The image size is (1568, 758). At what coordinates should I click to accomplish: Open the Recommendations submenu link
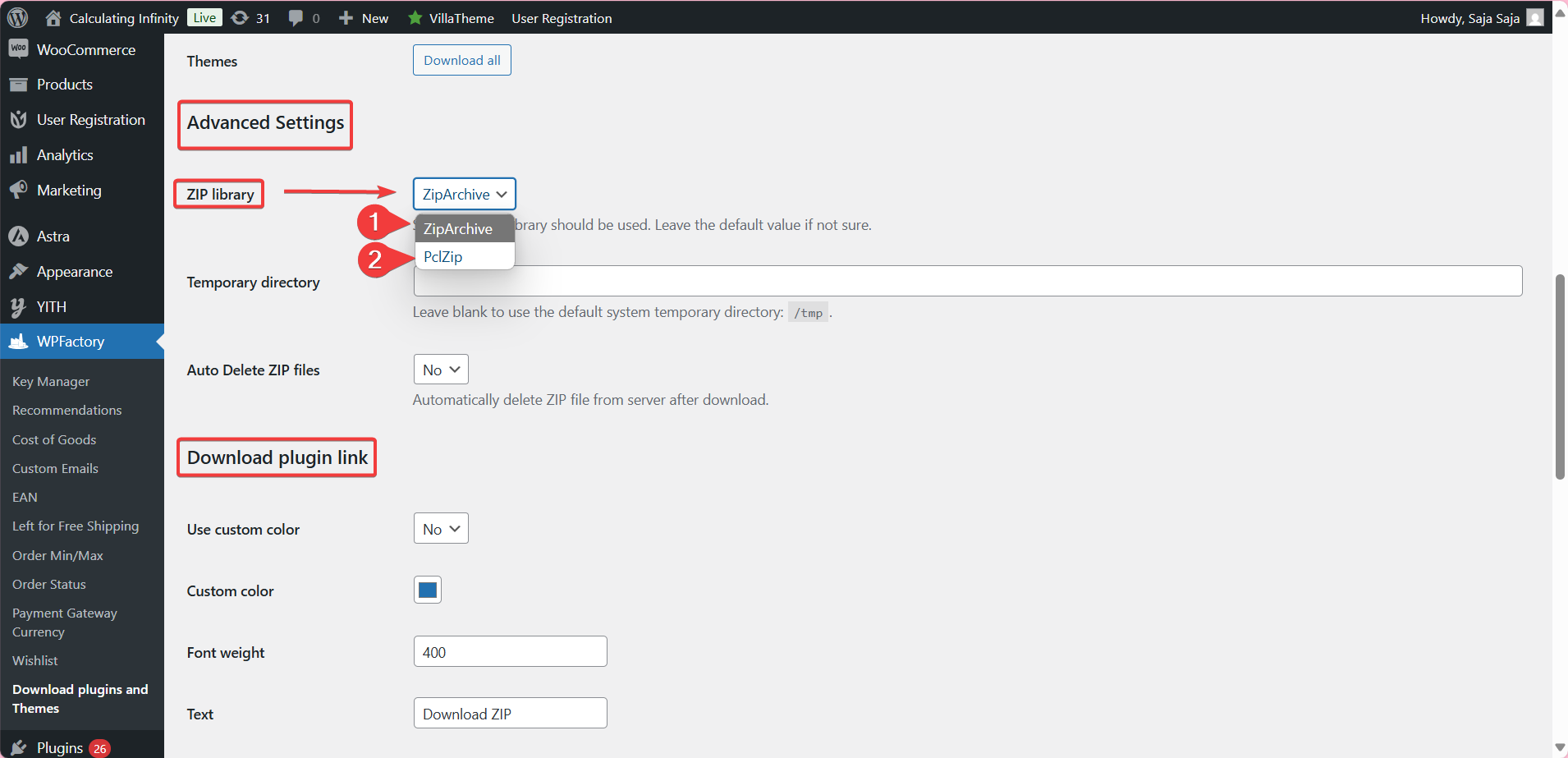click(x=67, y=410)
